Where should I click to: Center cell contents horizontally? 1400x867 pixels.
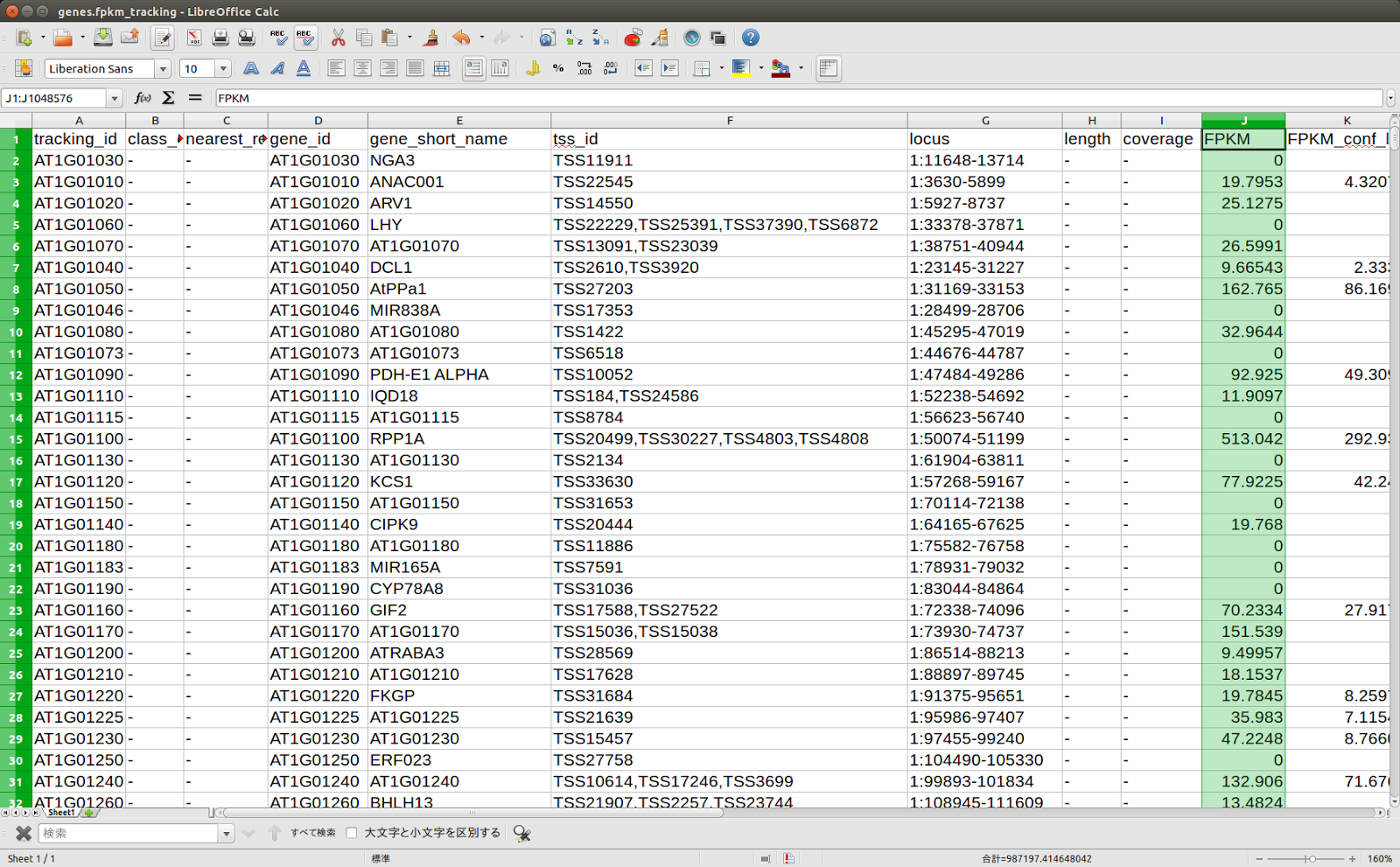pyautogui.click(x=362, y=68)
